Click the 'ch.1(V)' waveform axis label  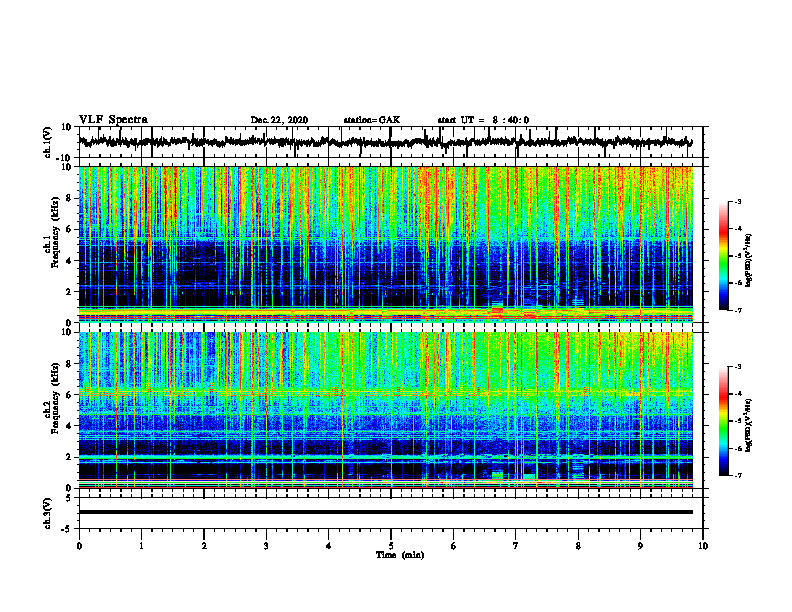(48, 142)
